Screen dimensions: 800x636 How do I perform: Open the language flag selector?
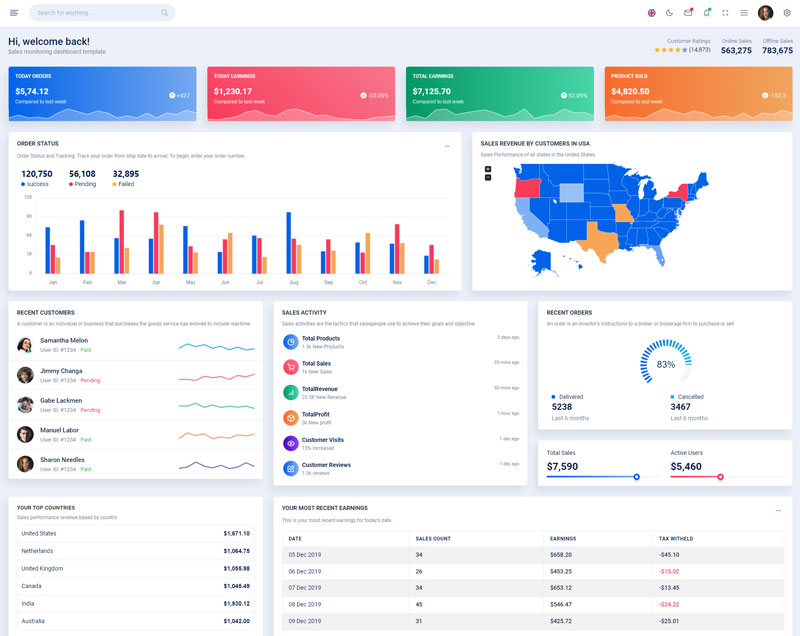(652, 13)
